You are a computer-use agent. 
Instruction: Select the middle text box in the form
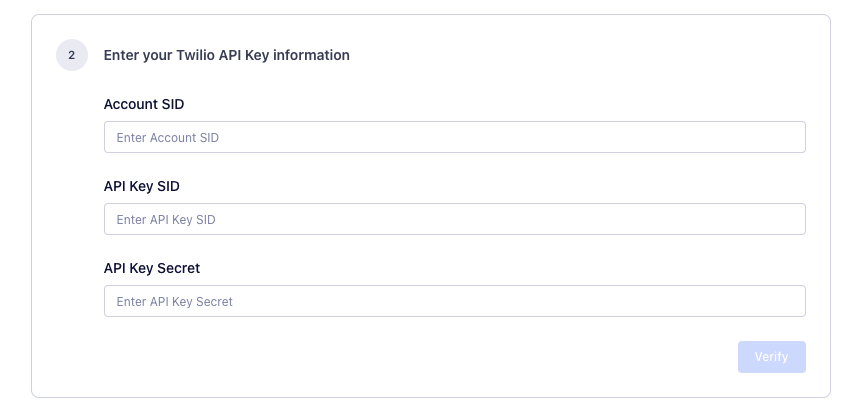[x=454, y=219]
